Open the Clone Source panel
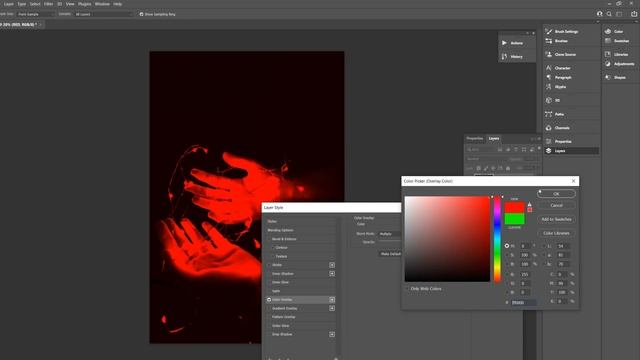 561,54
